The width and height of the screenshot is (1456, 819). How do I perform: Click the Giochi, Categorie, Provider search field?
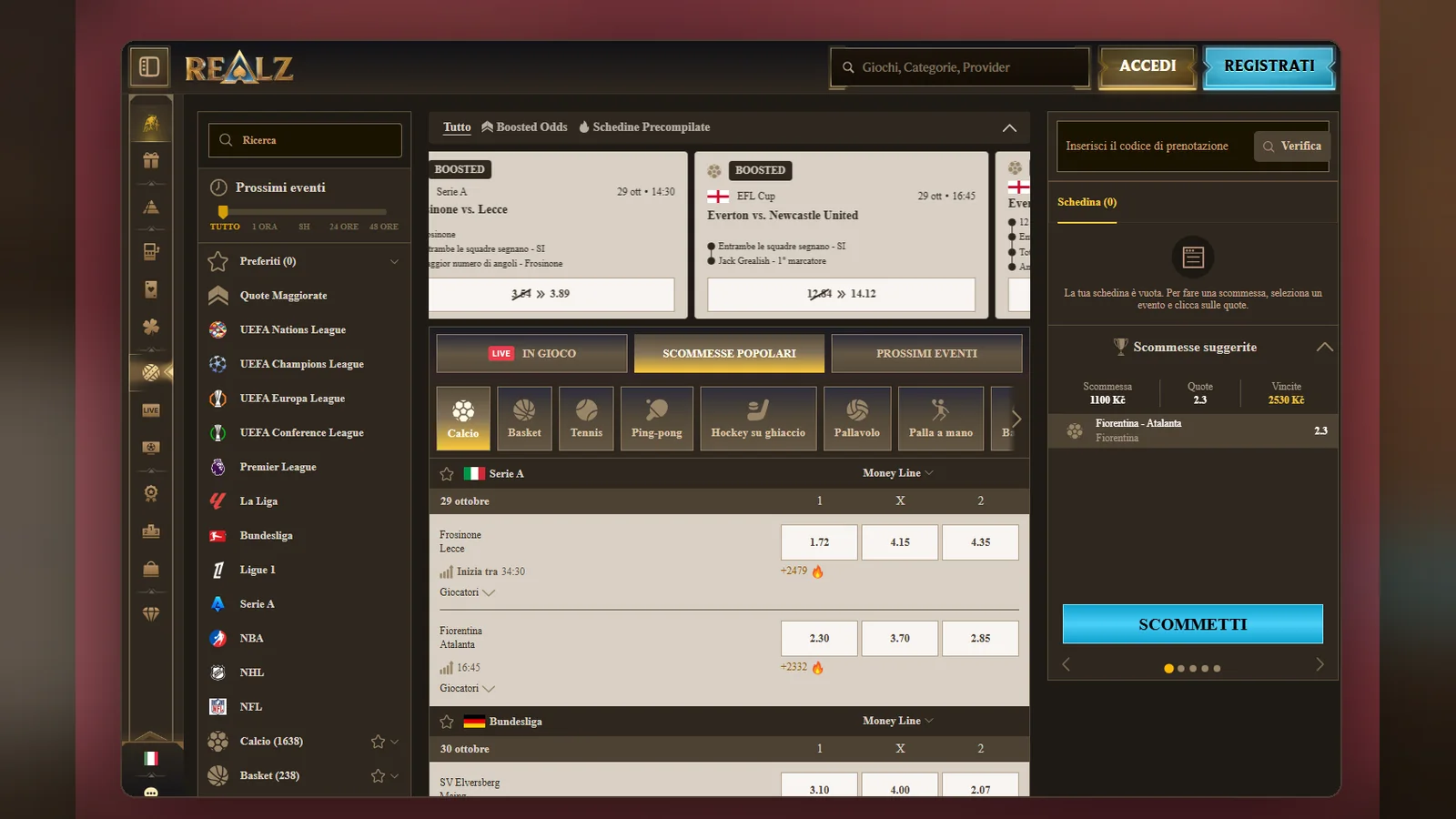960,67
